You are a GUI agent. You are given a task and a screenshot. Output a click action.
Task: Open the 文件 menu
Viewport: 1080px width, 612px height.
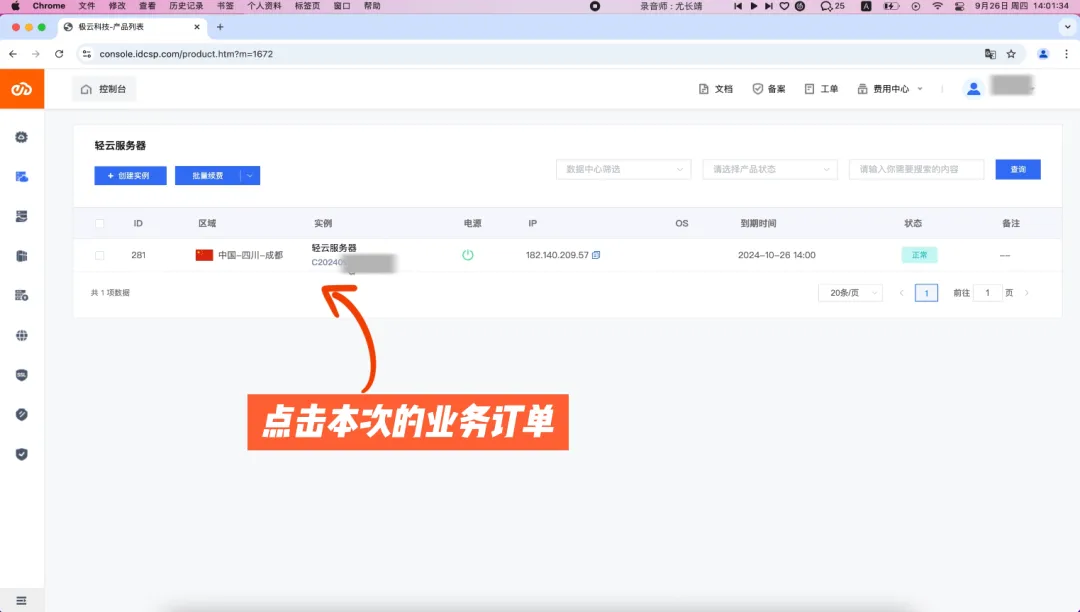87,6
